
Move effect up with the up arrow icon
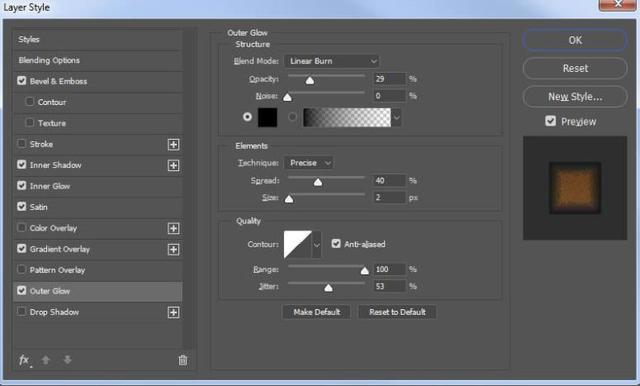click(46, 360)
